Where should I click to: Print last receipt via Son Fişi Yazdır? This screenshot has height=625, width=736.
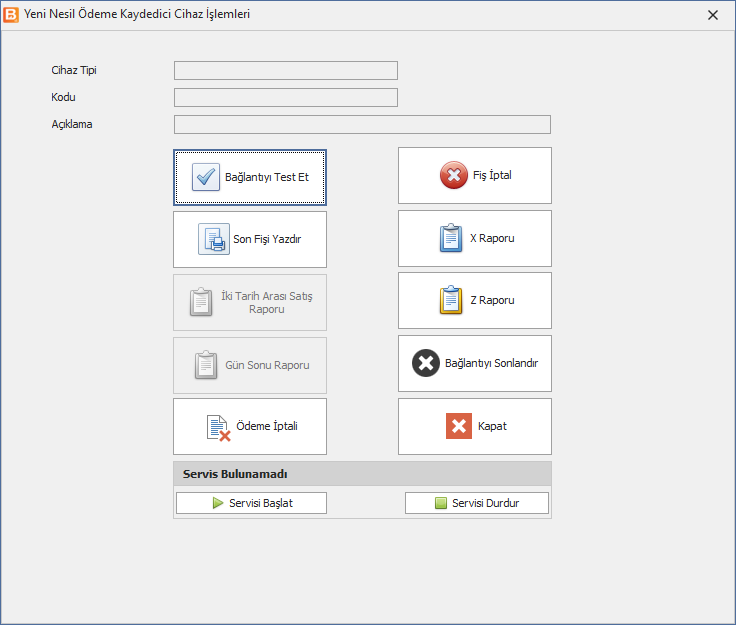coord(250,239)
